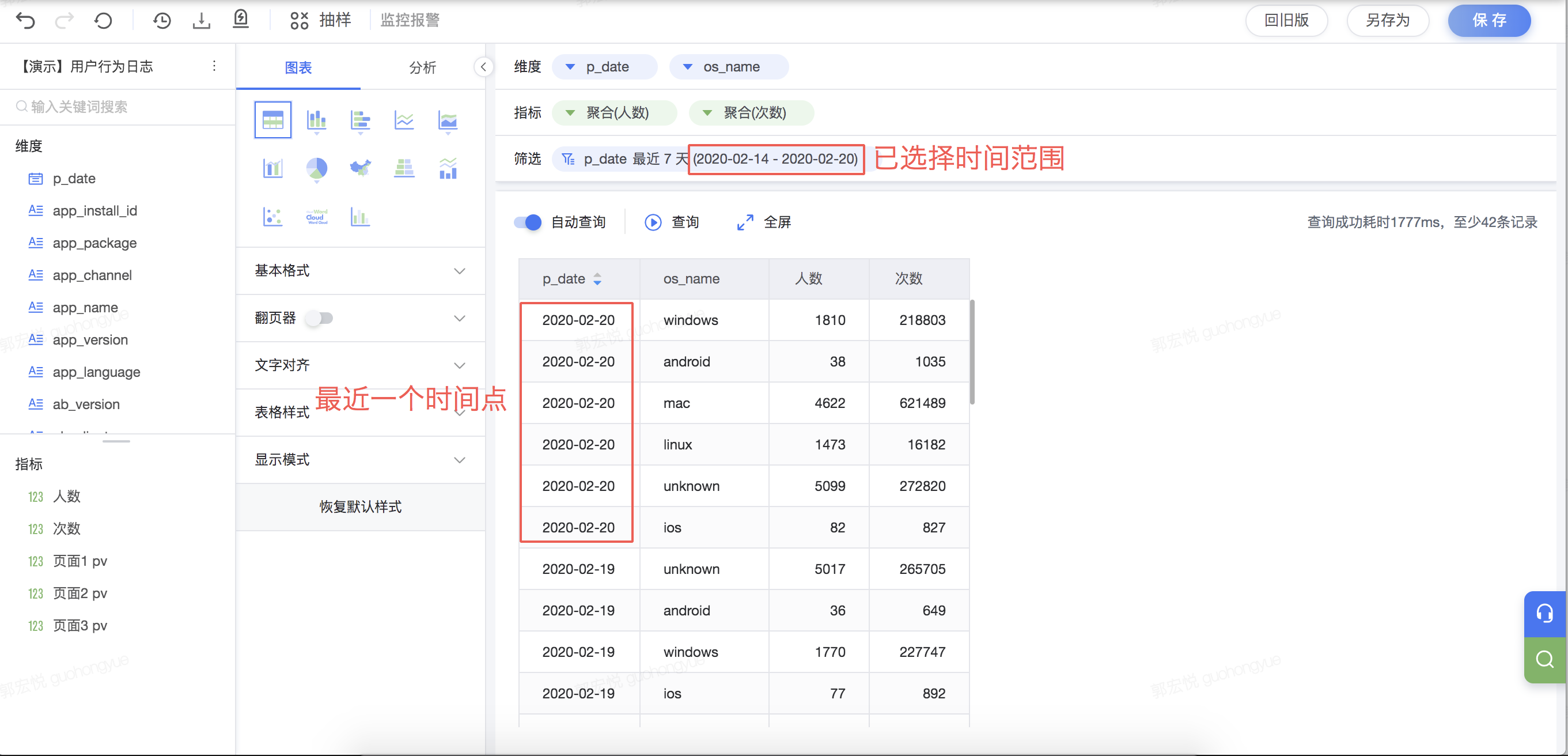Expand the 文字对齐 section

pos(361,365)
